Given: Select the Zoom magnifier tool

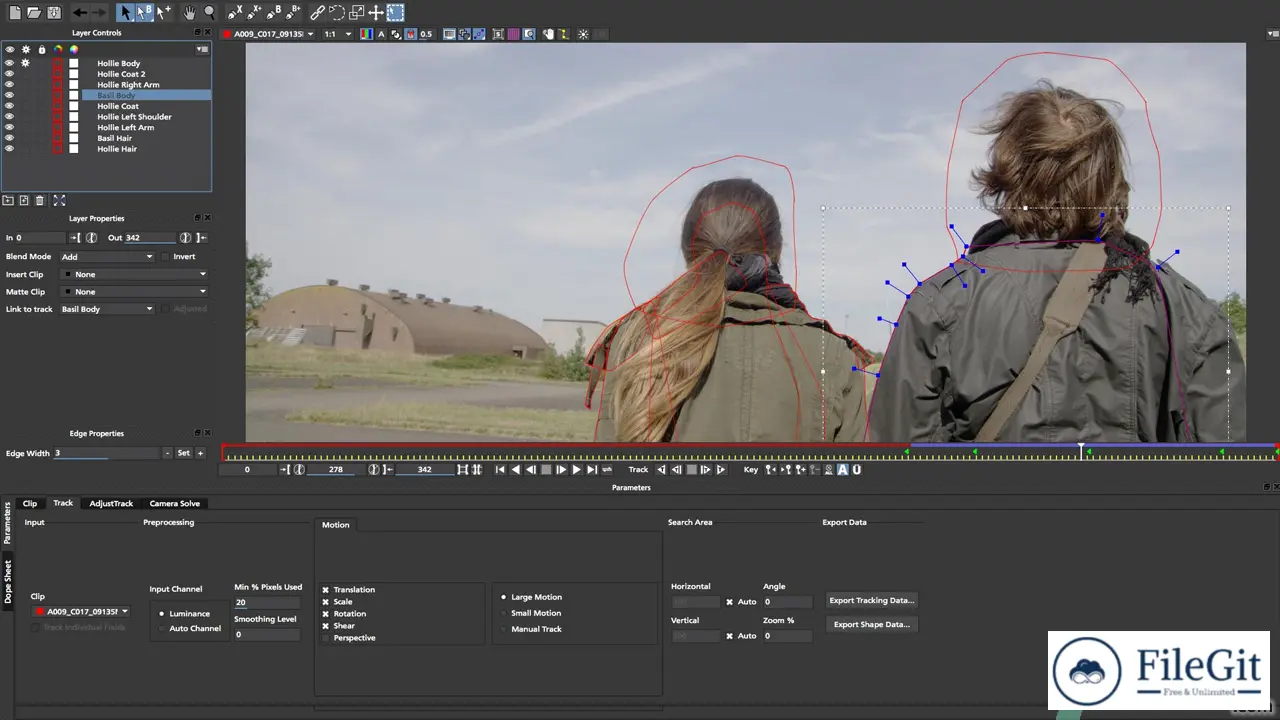Looking at the screenshot, I should pyautogui.click(x=209, y=13).
